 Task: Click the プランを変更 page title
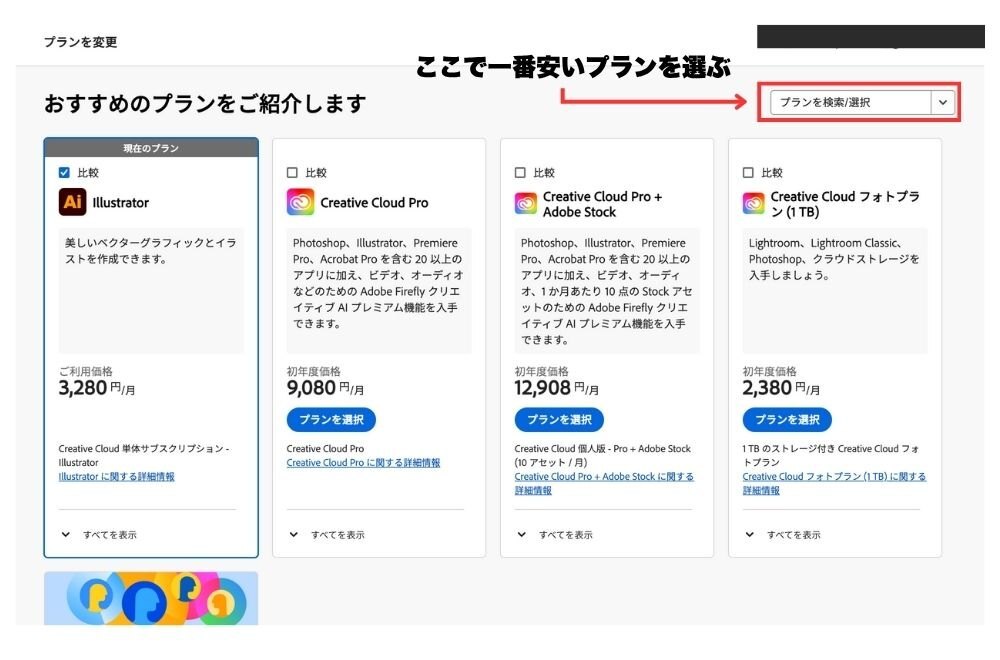click(80, 42)
